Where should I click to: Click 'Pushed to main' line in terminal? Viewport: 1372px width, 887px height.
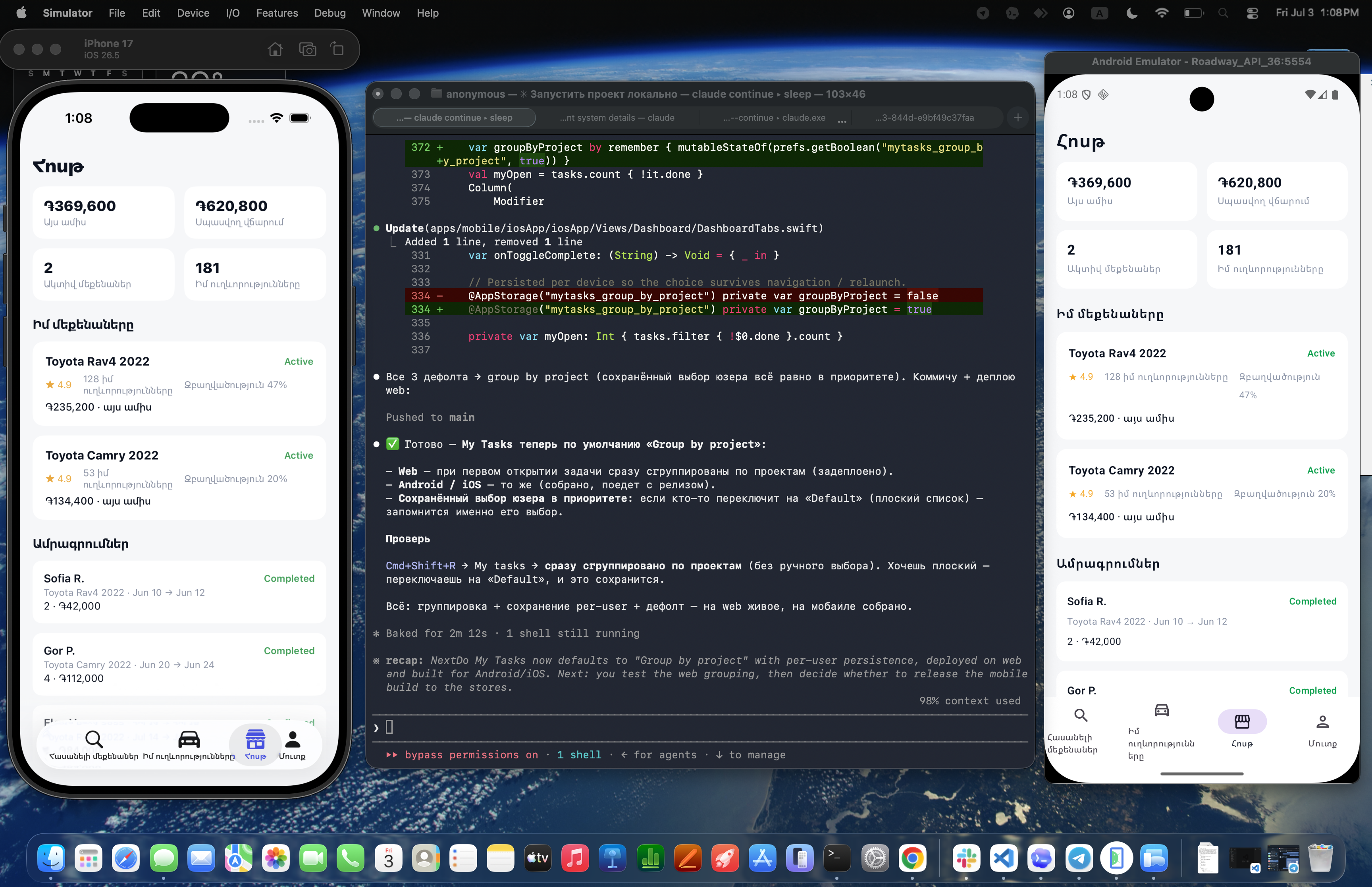coord(430,417)
